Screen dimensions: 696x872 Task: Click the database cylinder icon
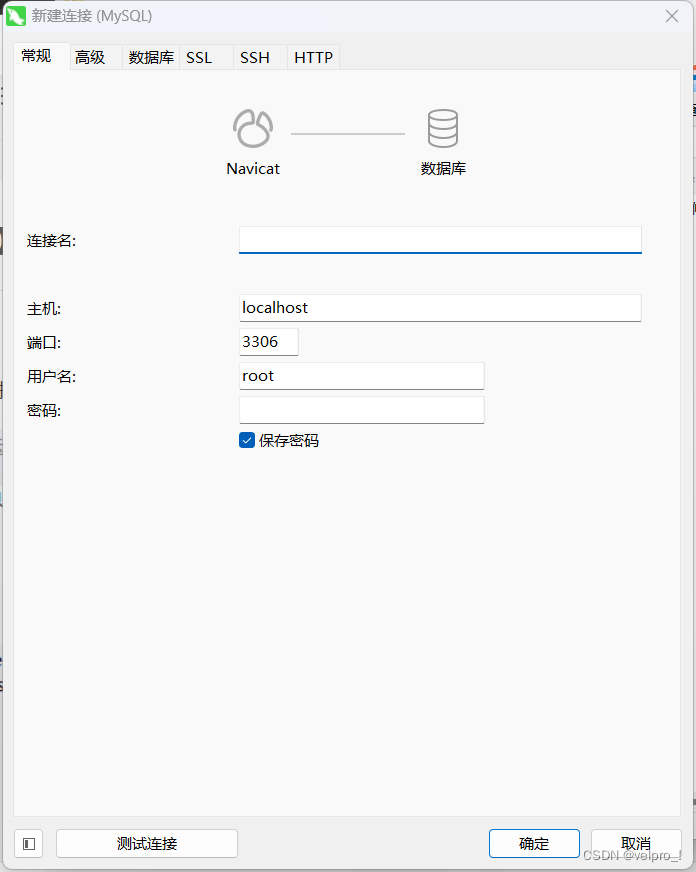[x=443, y=128]
